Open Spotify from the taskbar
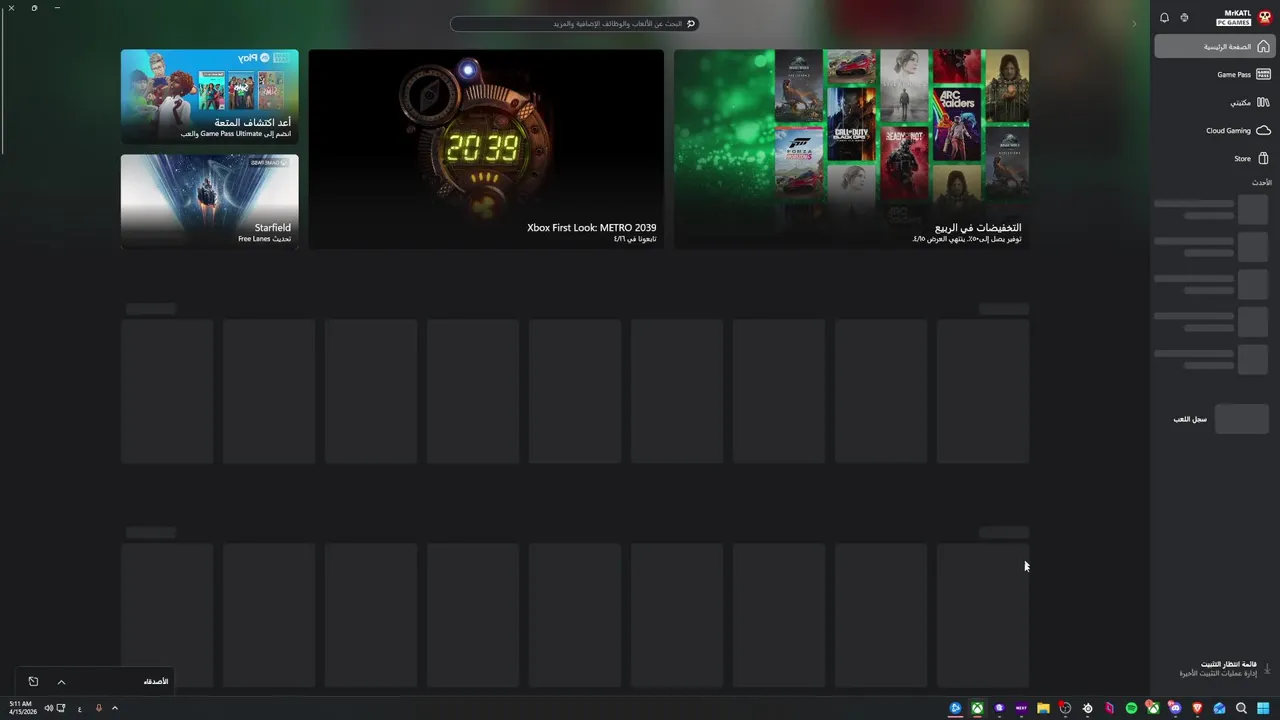This screenshot has height=720, width=1280. click(x=1131, y=708)
